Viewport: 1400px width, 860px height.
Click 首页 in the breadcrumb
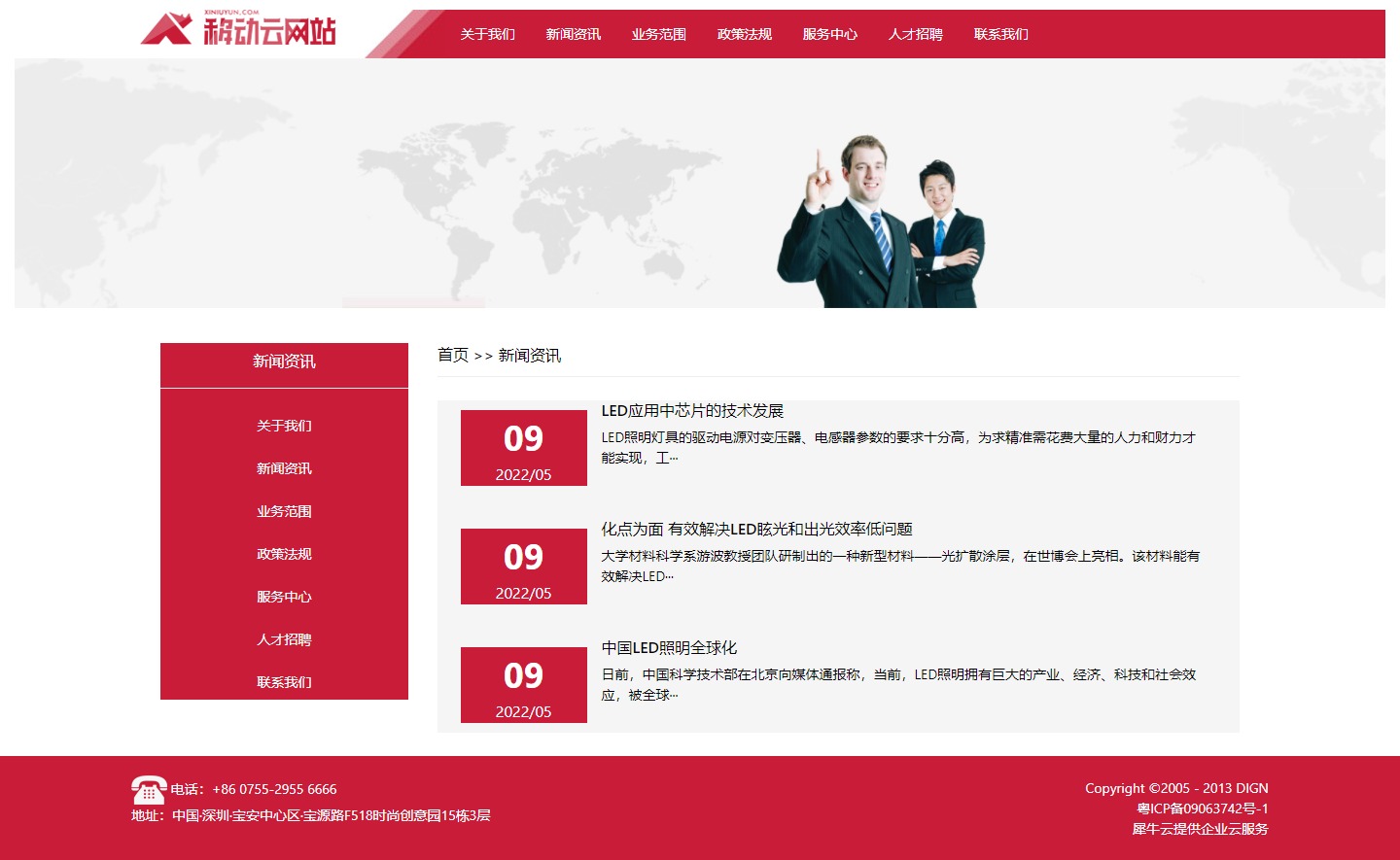click(452, 355)
